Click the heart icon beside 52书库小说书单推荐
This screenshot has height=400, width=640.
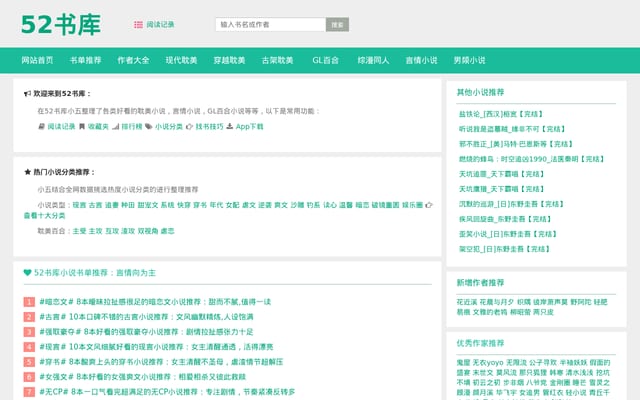point(27,272)
